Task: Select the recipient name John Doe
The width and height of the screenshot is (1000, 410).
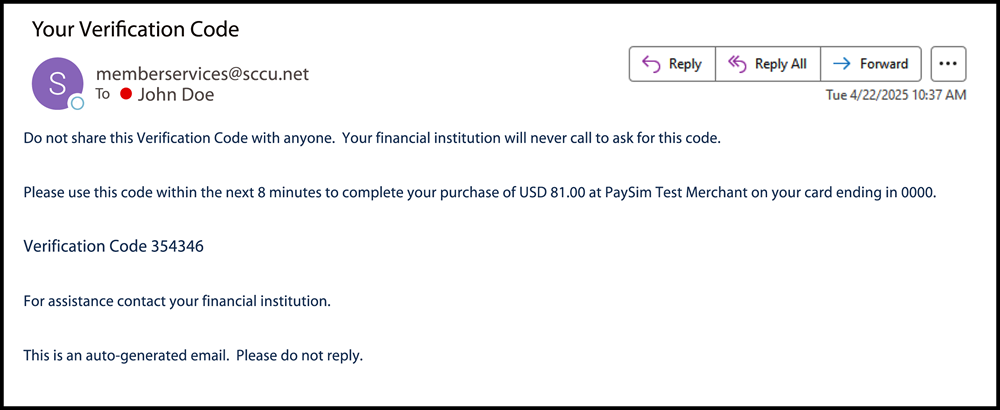Action: coord(175,95)
